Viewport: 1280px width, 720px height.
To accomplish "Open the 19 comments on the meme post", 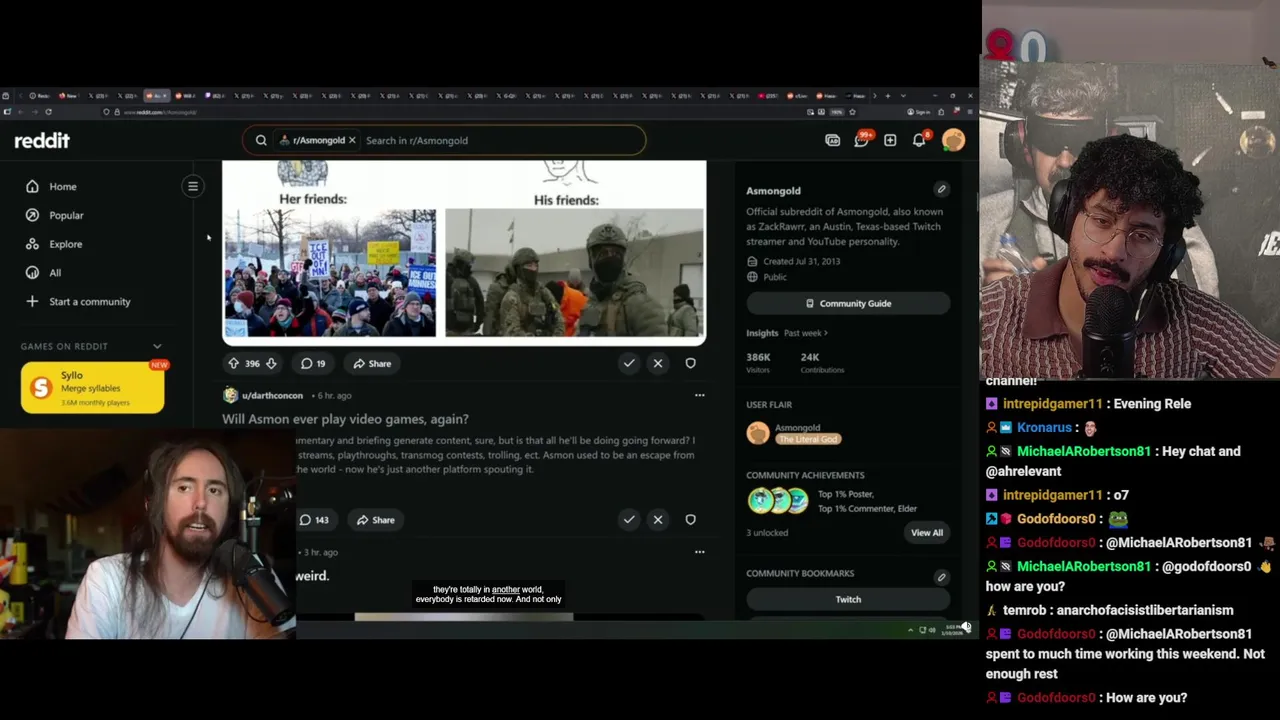I will (313, 364).
